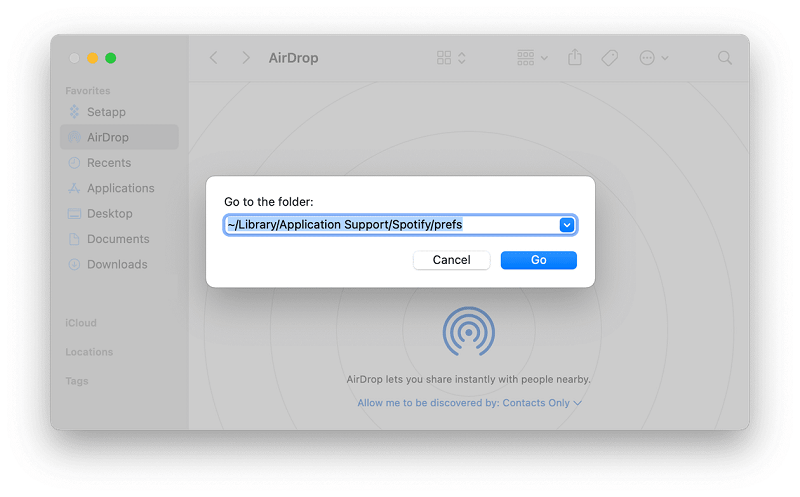
Task: Click the Setapp sidebar icon
Action: pos(74,112)
